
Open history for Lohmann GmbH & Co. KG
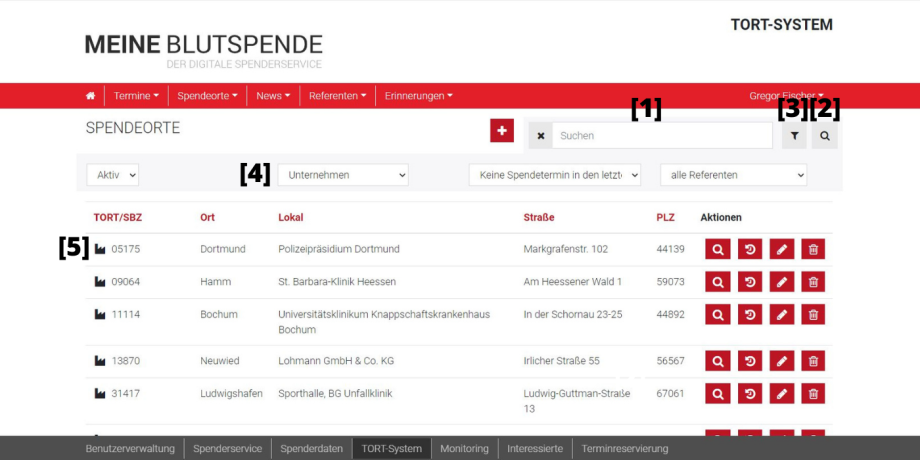pyautogui.click(x=750, y=361)
